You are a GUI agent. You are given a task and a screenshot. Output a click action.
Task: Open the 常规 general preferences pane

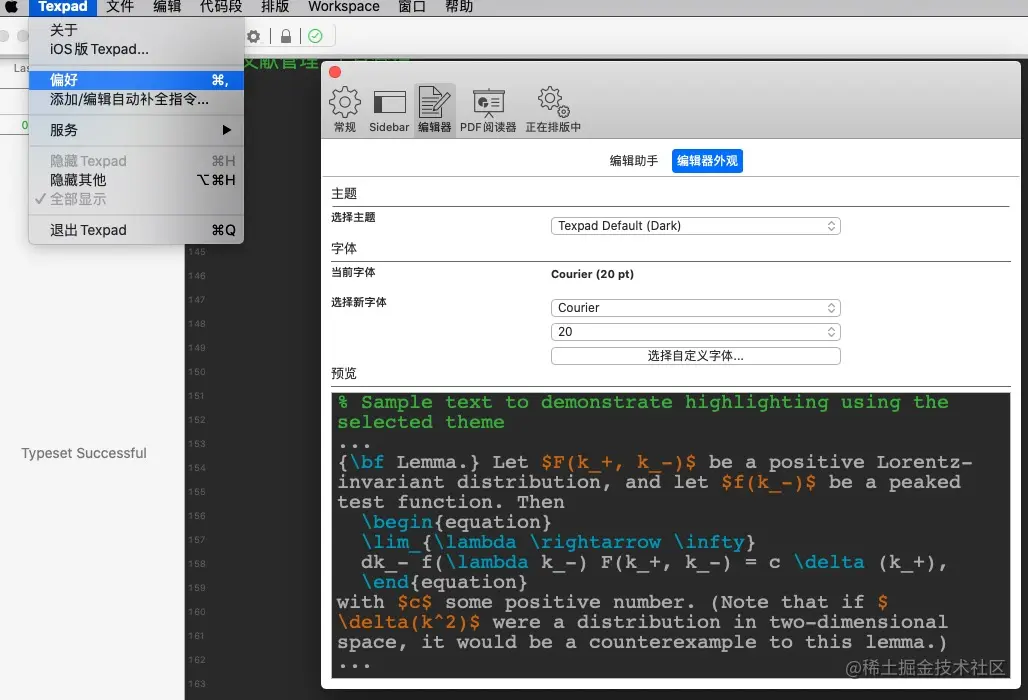pyautogui.click(x=345, y=109)
